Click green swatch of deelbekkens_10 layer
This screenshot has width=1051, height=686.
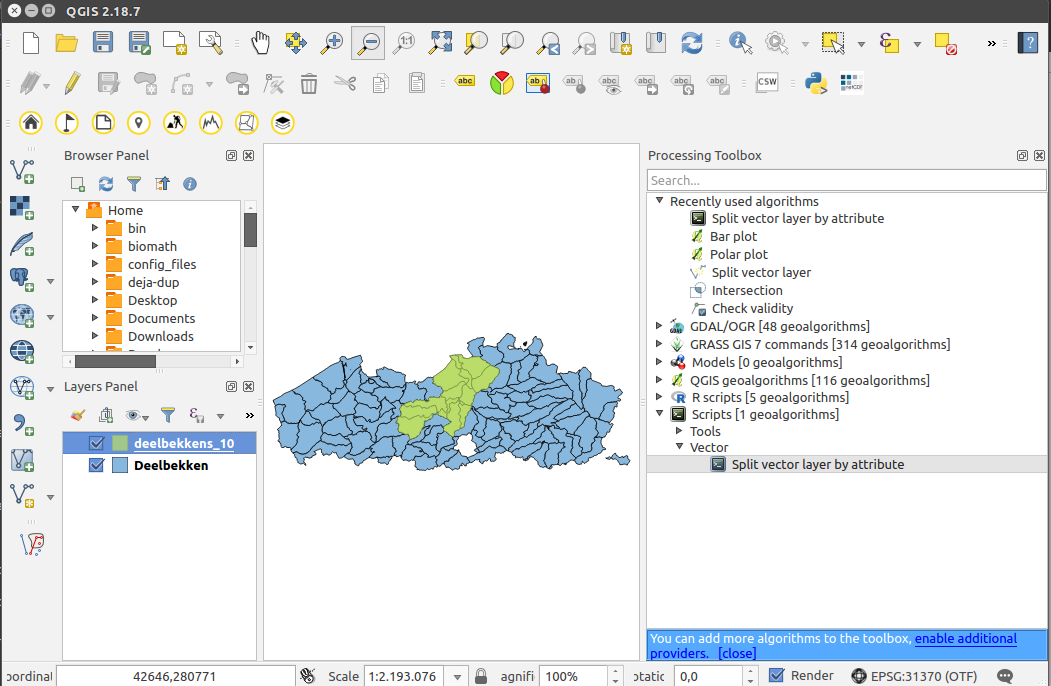120,443
